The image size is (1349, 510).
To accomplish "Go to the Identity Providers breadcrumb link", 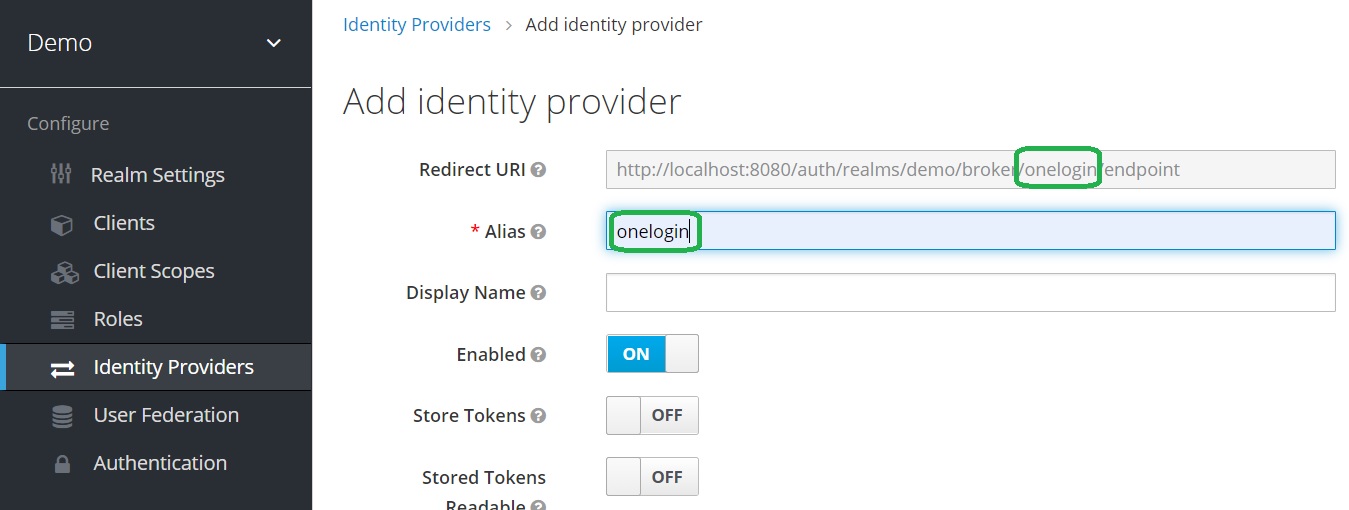I will point(417,25).
